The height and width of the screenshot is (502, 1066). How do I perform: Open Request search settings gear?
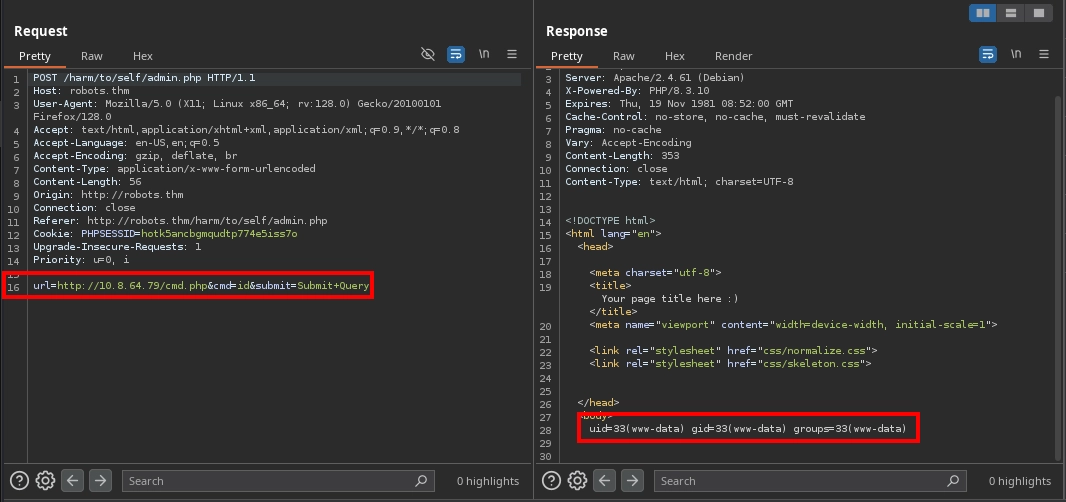tap(45, 481)
